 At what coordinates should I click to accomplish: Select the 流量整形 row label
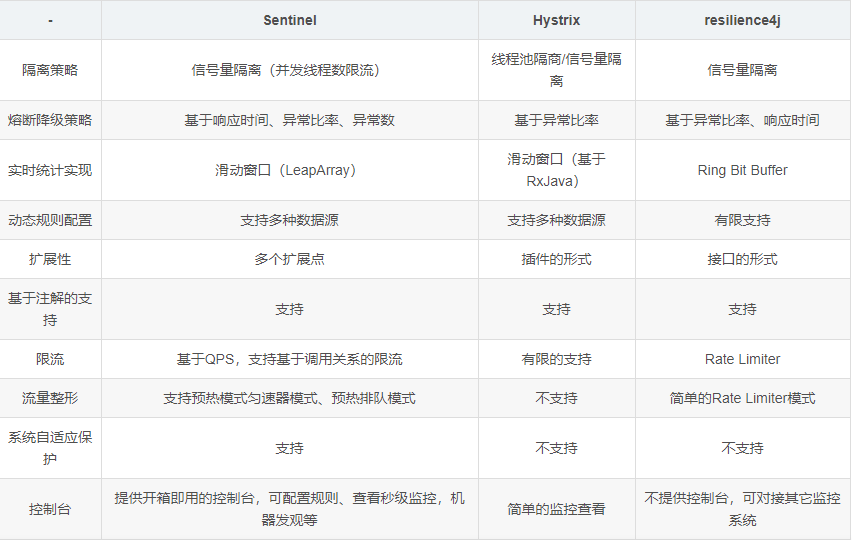point(50,398)
